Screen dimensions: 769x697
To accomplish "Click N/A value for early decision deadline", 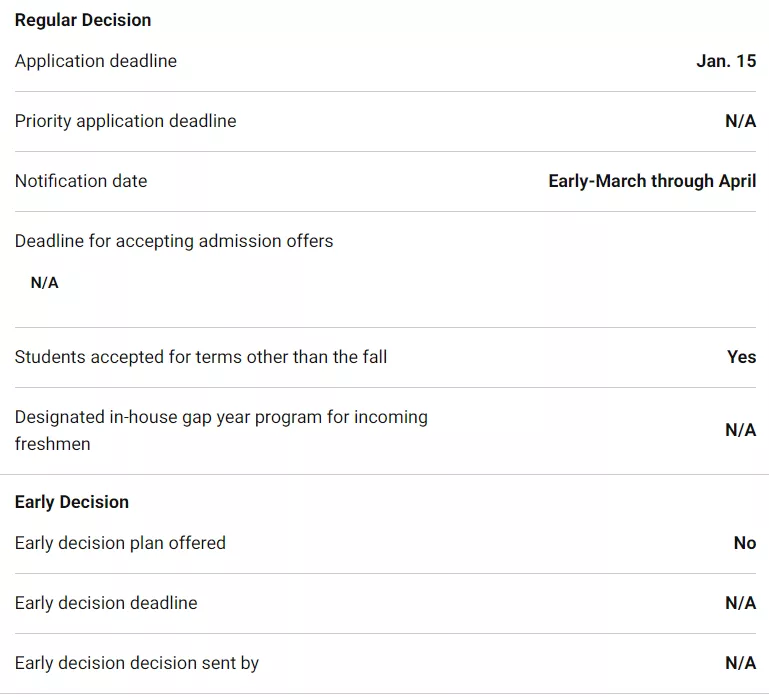I will tap(740, 603).
